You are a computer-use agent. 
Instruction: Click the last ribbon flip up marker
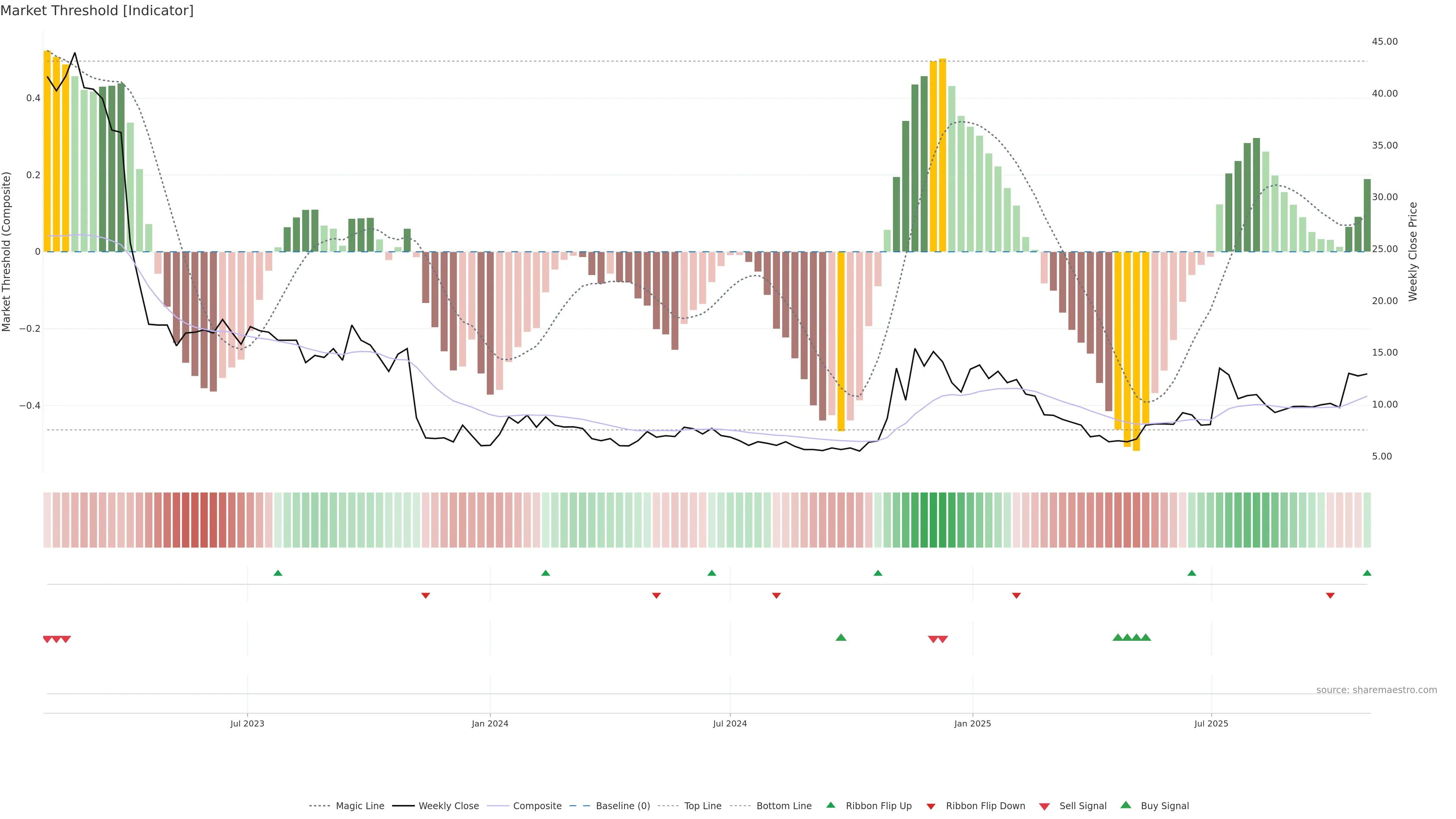coord(1367,573)
